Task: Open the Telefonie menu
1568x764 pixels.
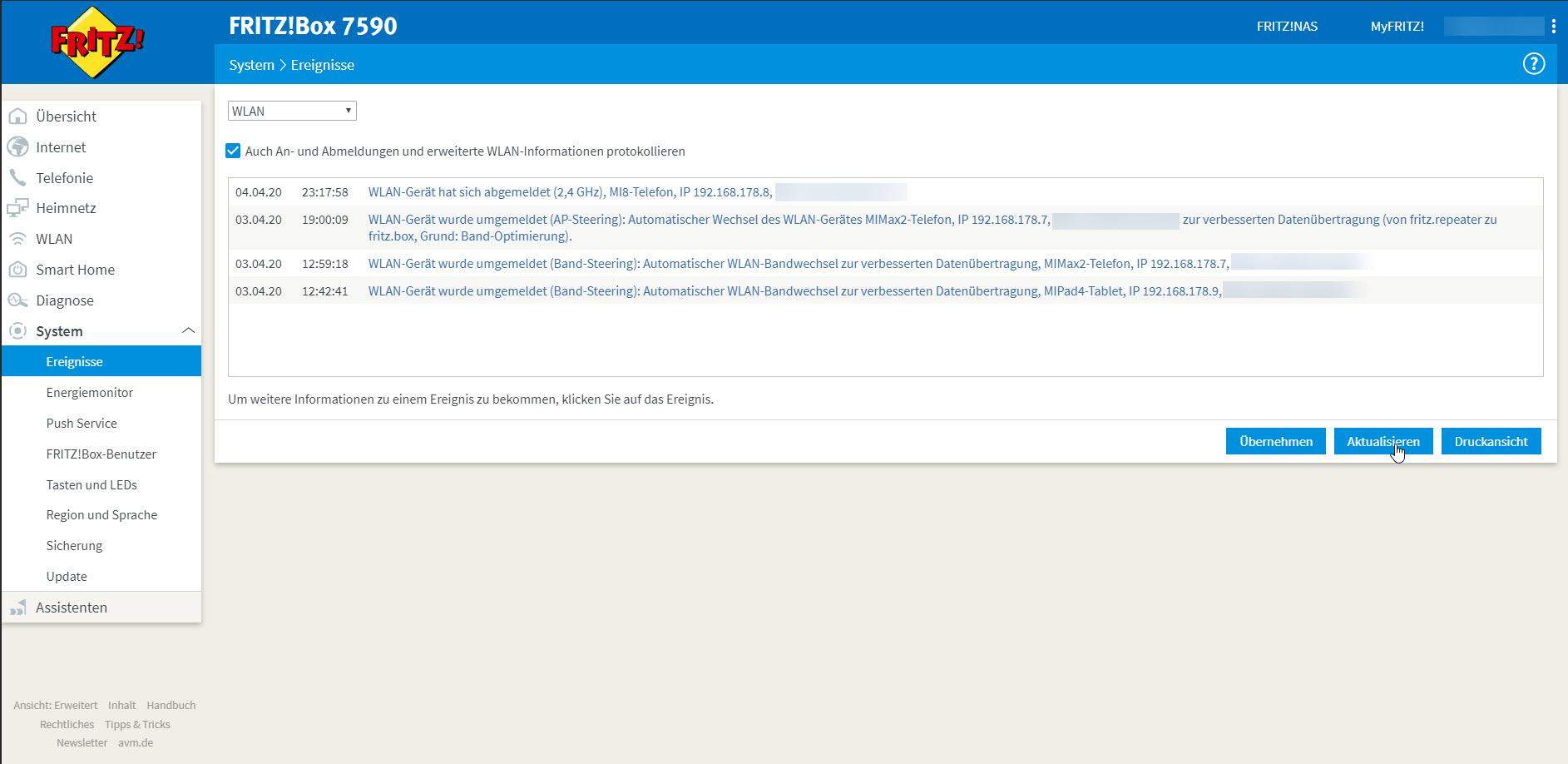Action: [64, 178]
